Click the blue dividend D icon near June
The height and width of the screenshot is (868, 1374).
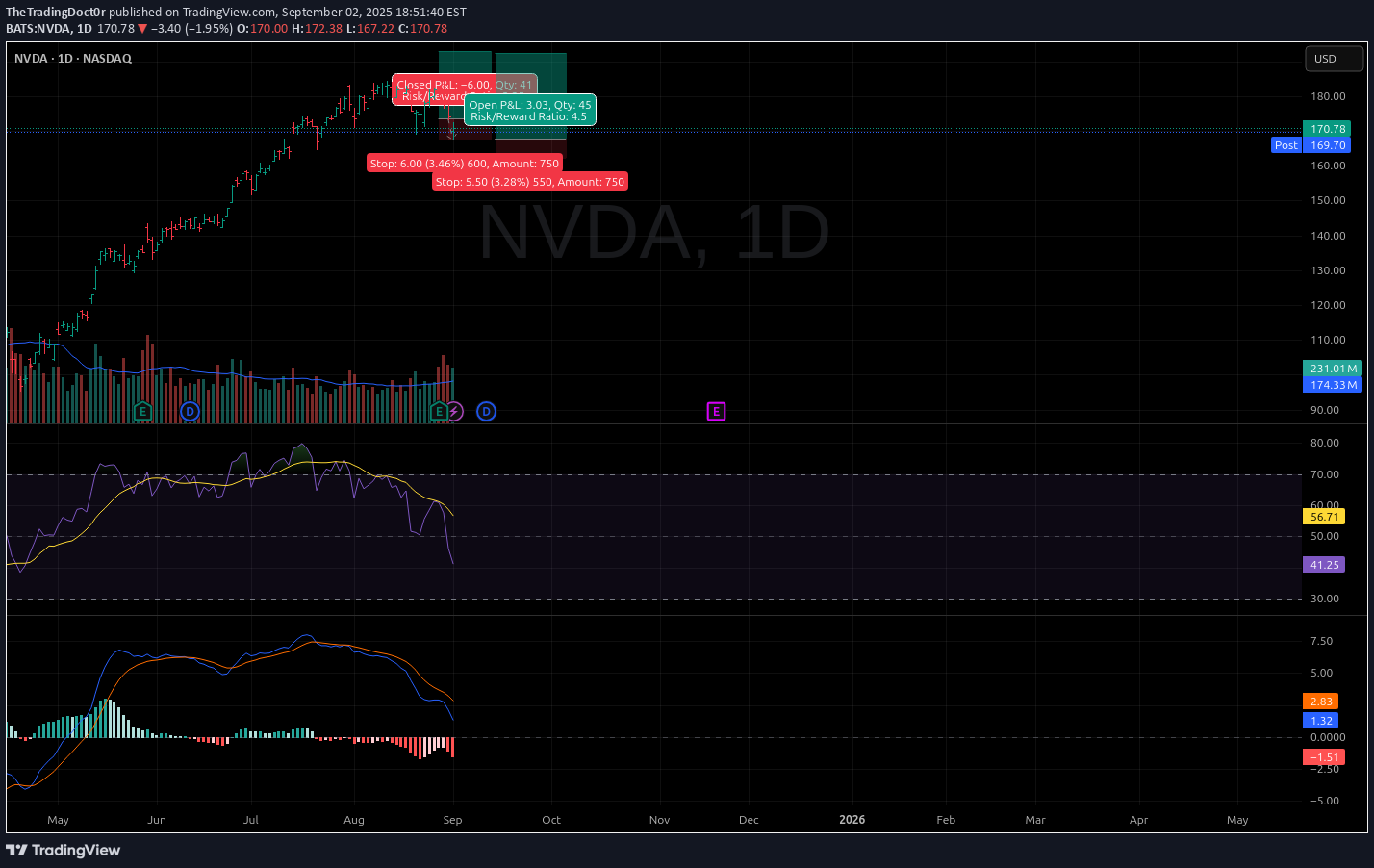pos(190,412)
